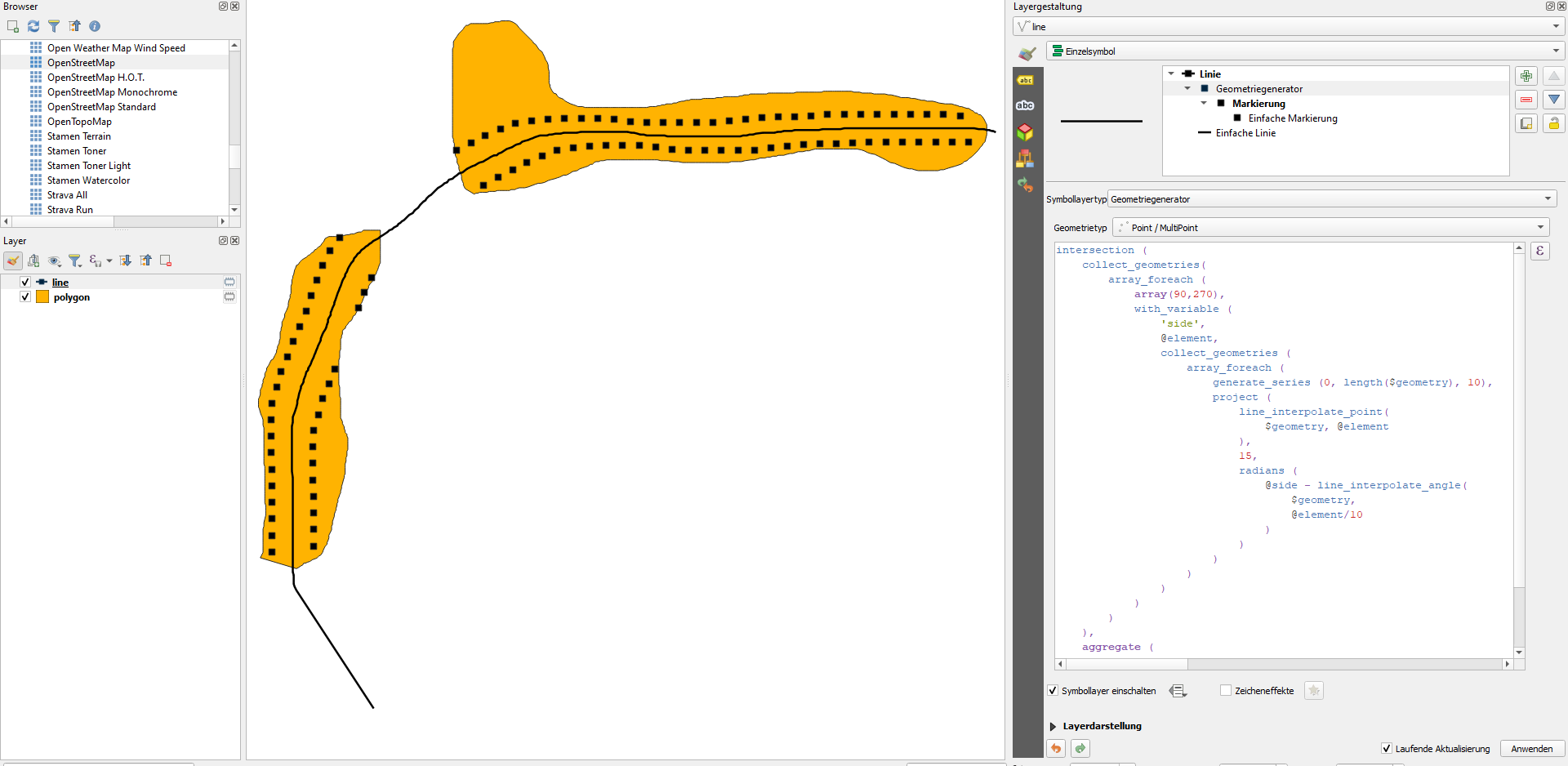
Task: Click Add Selected Layers icon in Browser
Action: click(13, 26)
